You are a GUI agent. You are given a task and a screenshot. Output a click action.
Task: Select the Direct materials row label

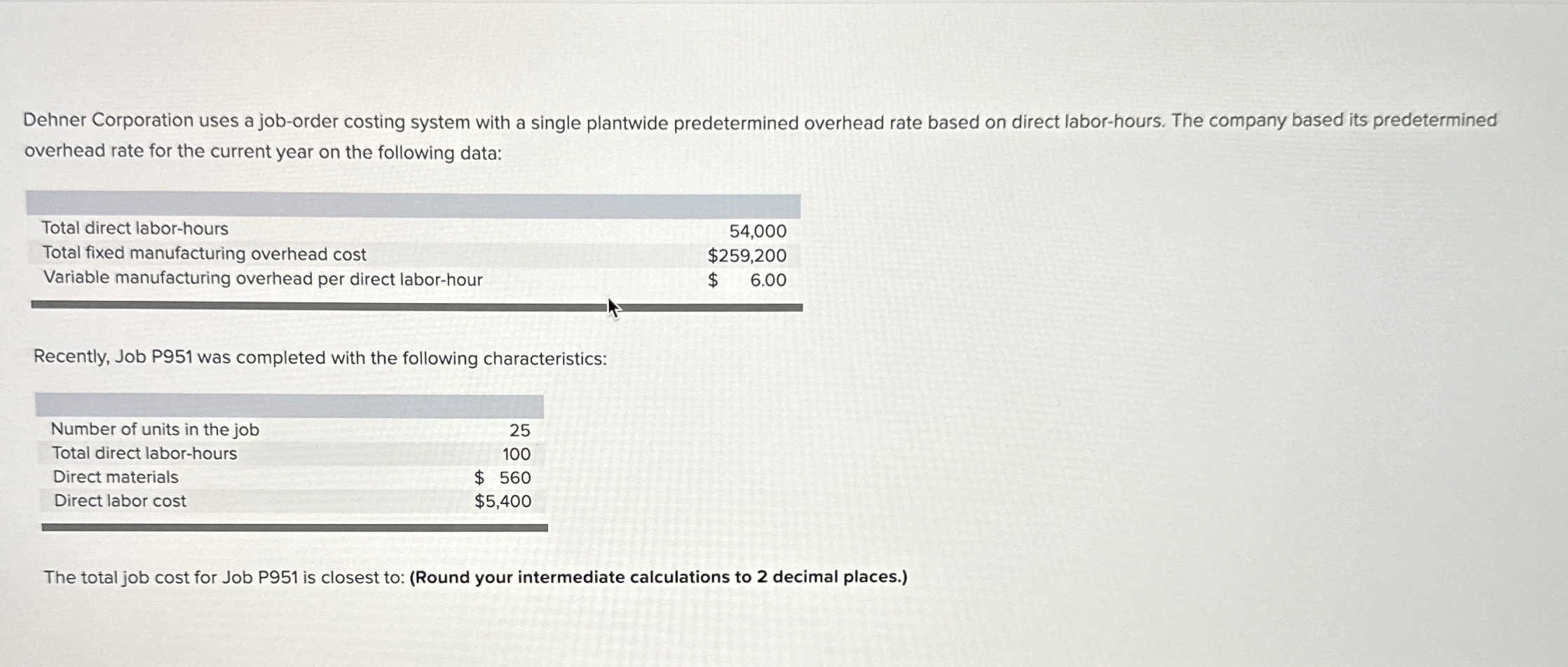click(x=116, y=477)
